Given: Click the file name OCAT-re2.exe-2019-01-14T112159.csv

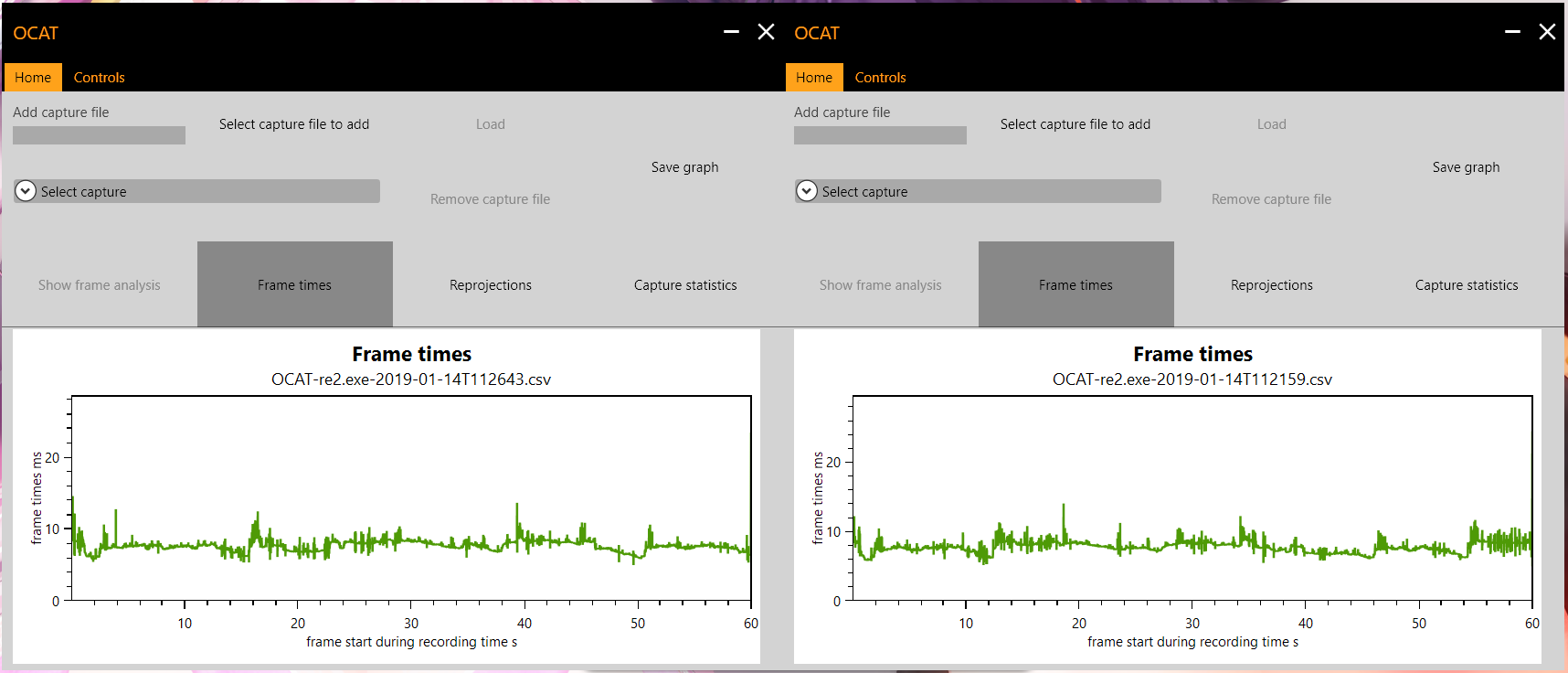Looking at the screenshot, I should pyautogui.click(x=1192, y=379).
